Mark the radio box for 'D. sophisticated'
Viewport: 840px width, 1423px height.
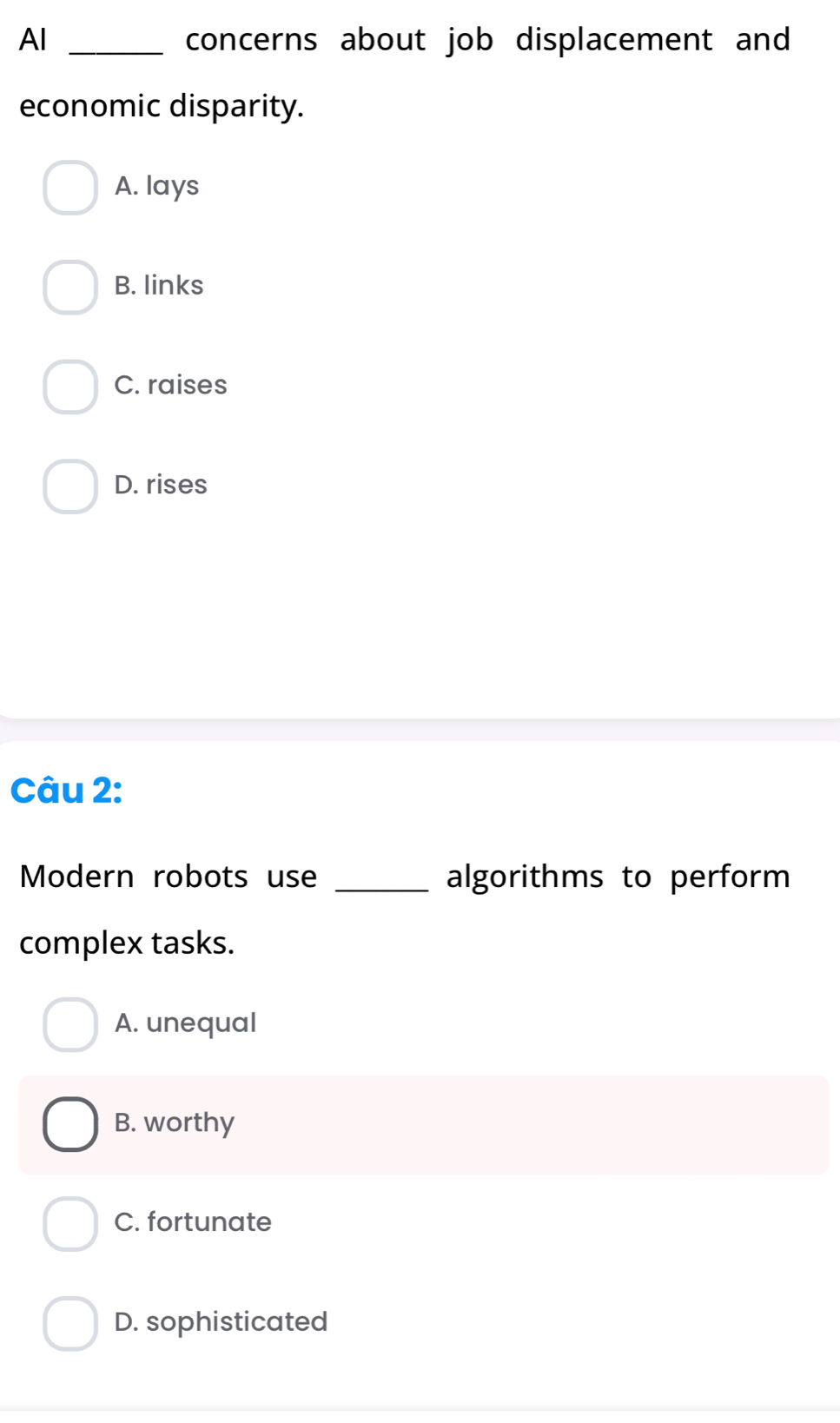[x=70, y=1323]
